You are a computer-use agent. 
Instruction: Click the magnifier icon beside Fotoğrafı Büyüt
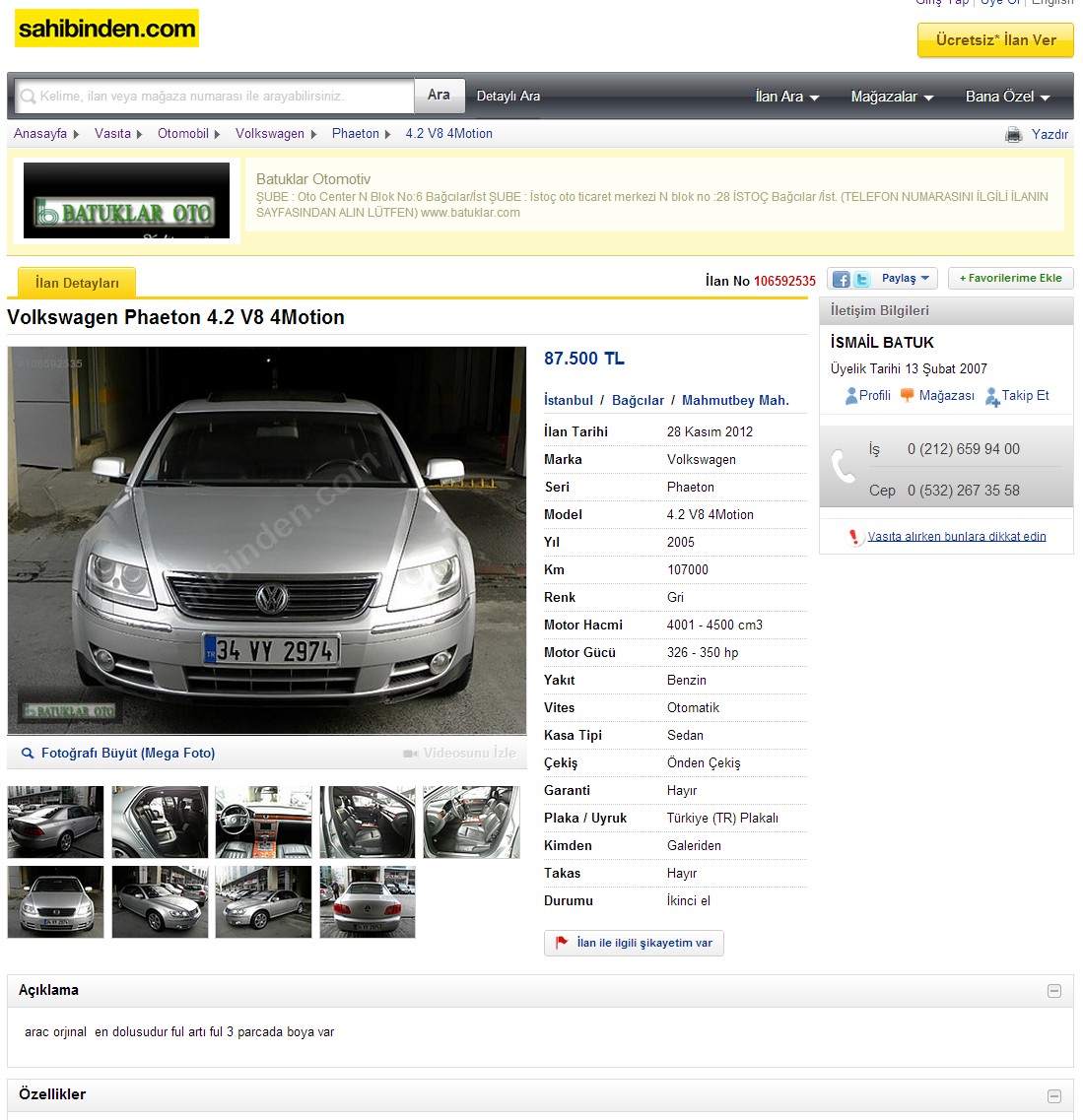pos(28,753)
